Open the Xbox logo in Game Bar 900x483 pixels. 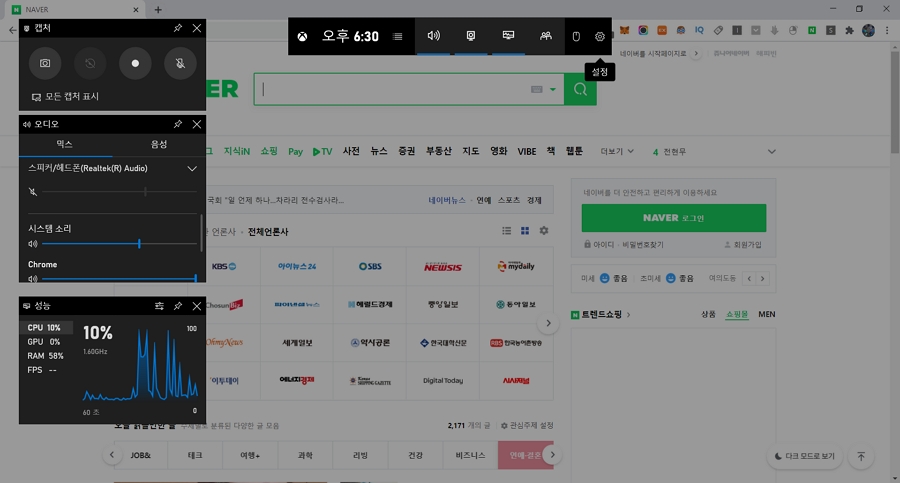click(302, 36)
